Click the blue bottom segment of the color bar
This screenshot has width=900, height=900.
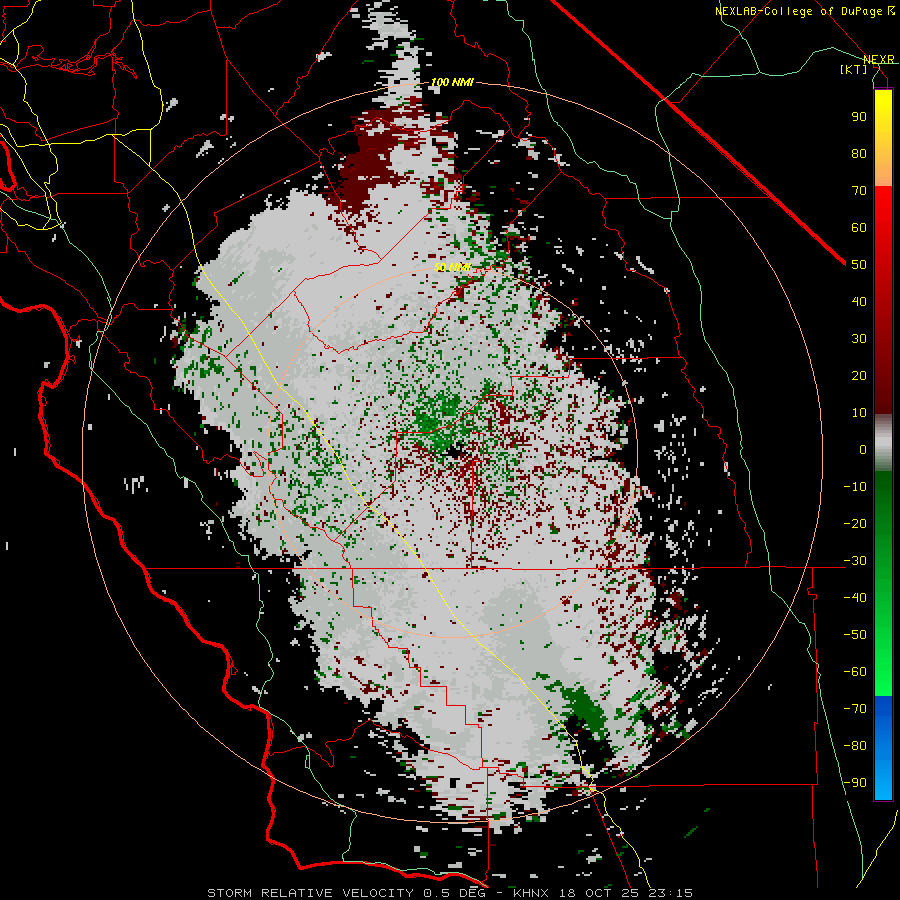click(883, 748)
